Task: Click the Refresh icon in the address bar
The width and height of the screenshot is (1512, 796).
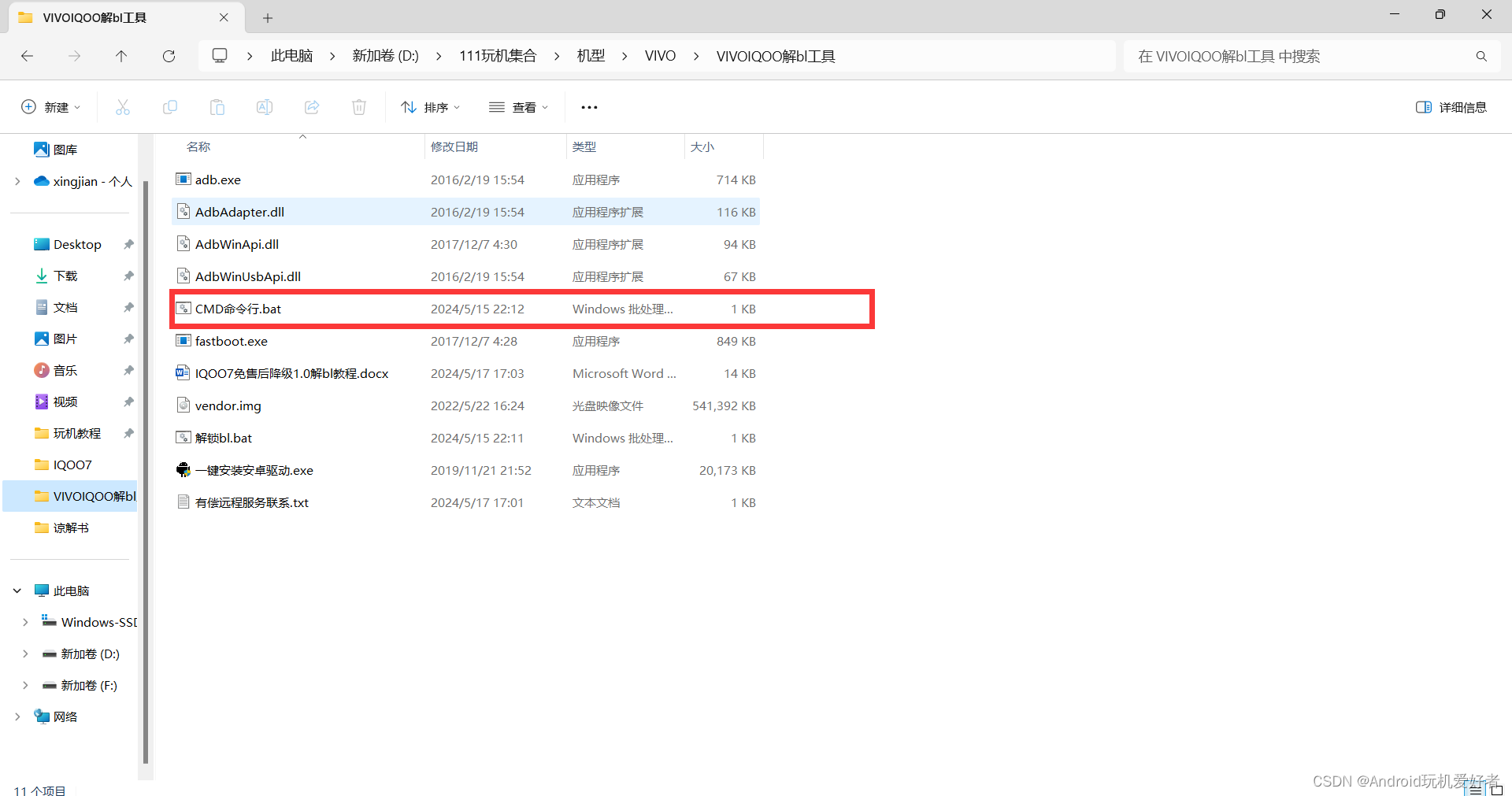Action: click(169, 56)
